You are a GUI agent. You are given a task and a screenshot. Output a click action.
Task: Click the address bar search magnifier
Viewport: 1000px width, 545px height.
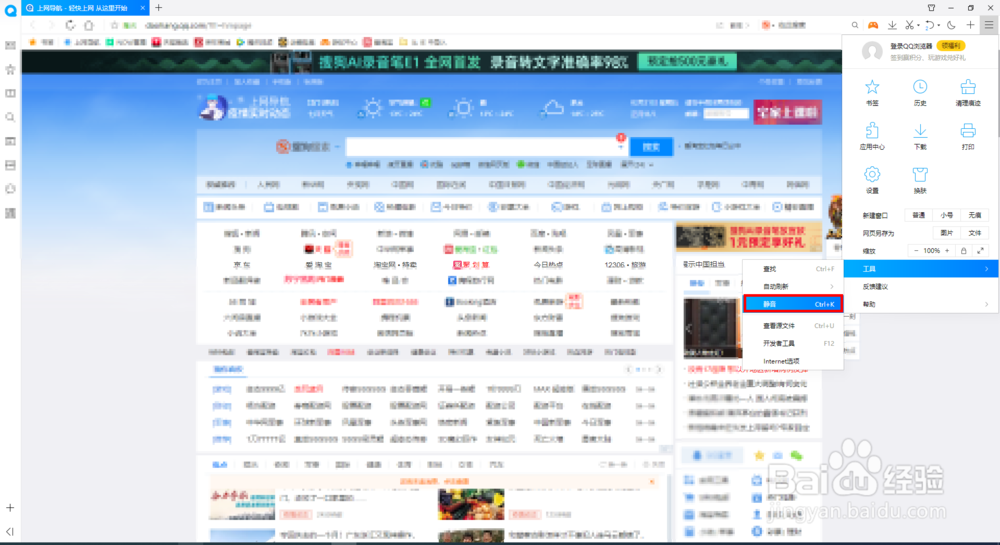855,25
